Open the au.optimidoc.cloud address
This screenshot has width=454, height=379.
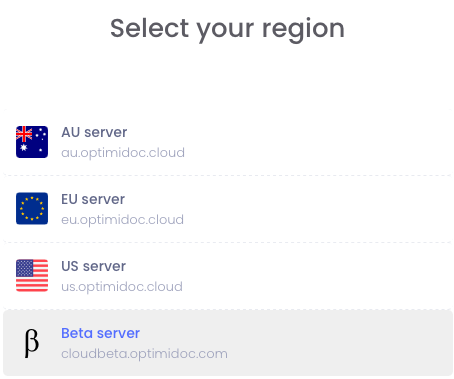tap(123, 153)
